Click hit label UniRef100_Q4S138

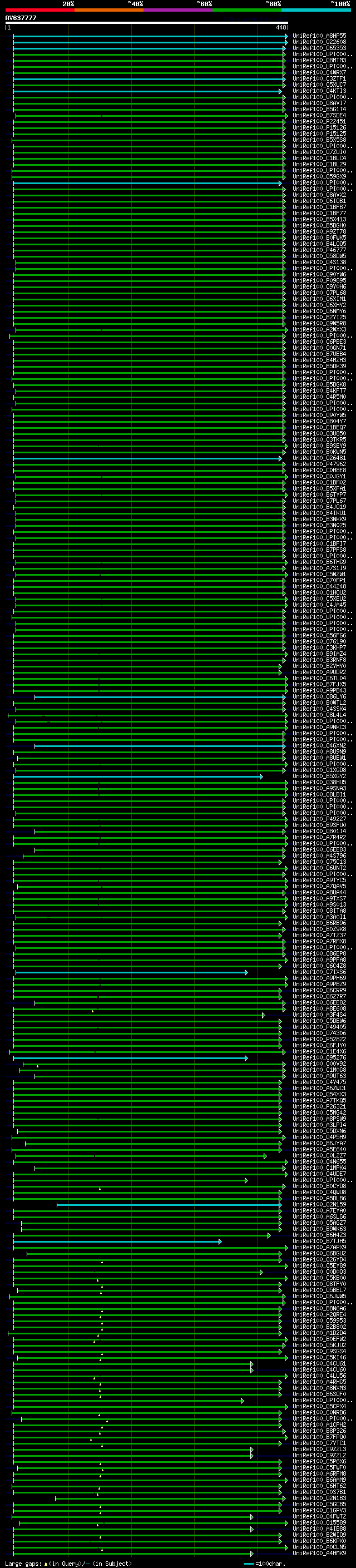pyautogui.click(x=319, y=262)
